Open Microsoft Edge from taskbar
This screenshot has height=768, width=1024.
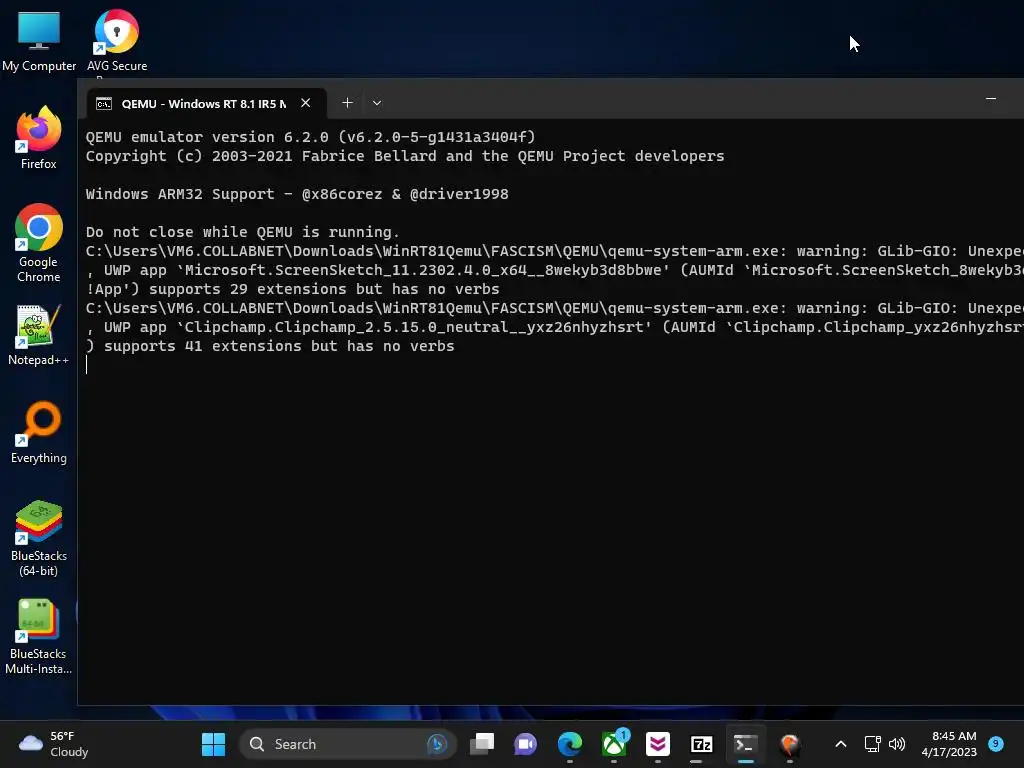pos(569,744)
